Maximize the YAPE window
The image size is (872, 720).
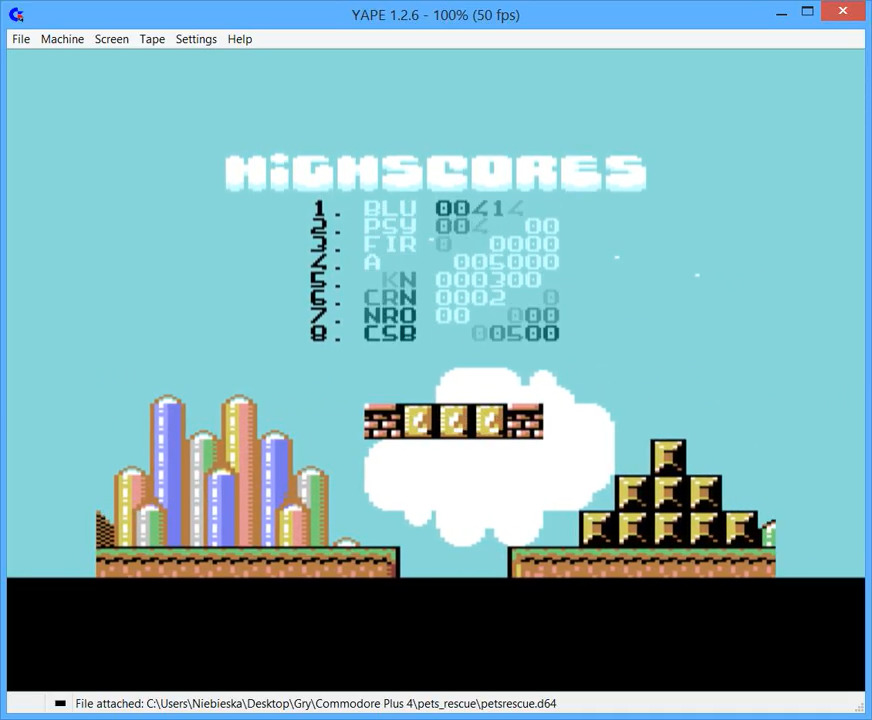coord(807,12)
